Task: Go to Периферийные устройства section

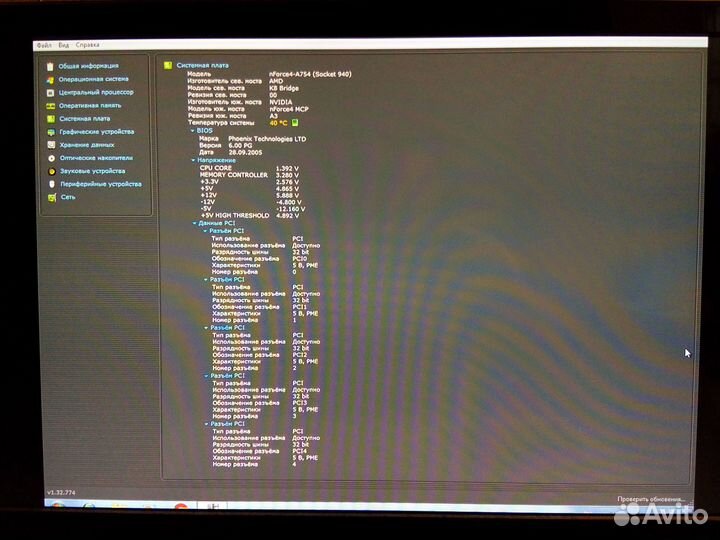Action: pos(101,184)
